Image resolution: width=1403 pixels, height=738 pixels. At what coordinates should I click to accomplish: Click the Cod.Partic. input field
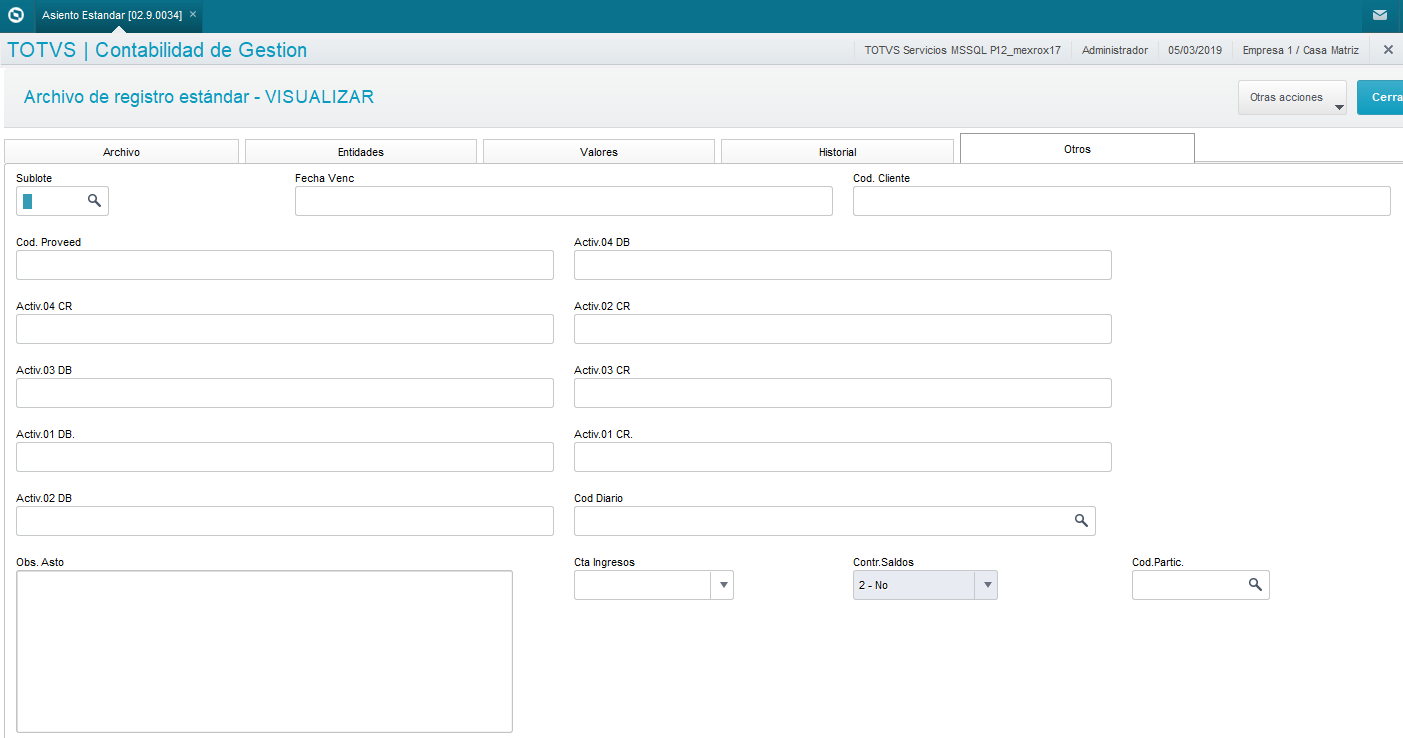tap(1201, 585)
